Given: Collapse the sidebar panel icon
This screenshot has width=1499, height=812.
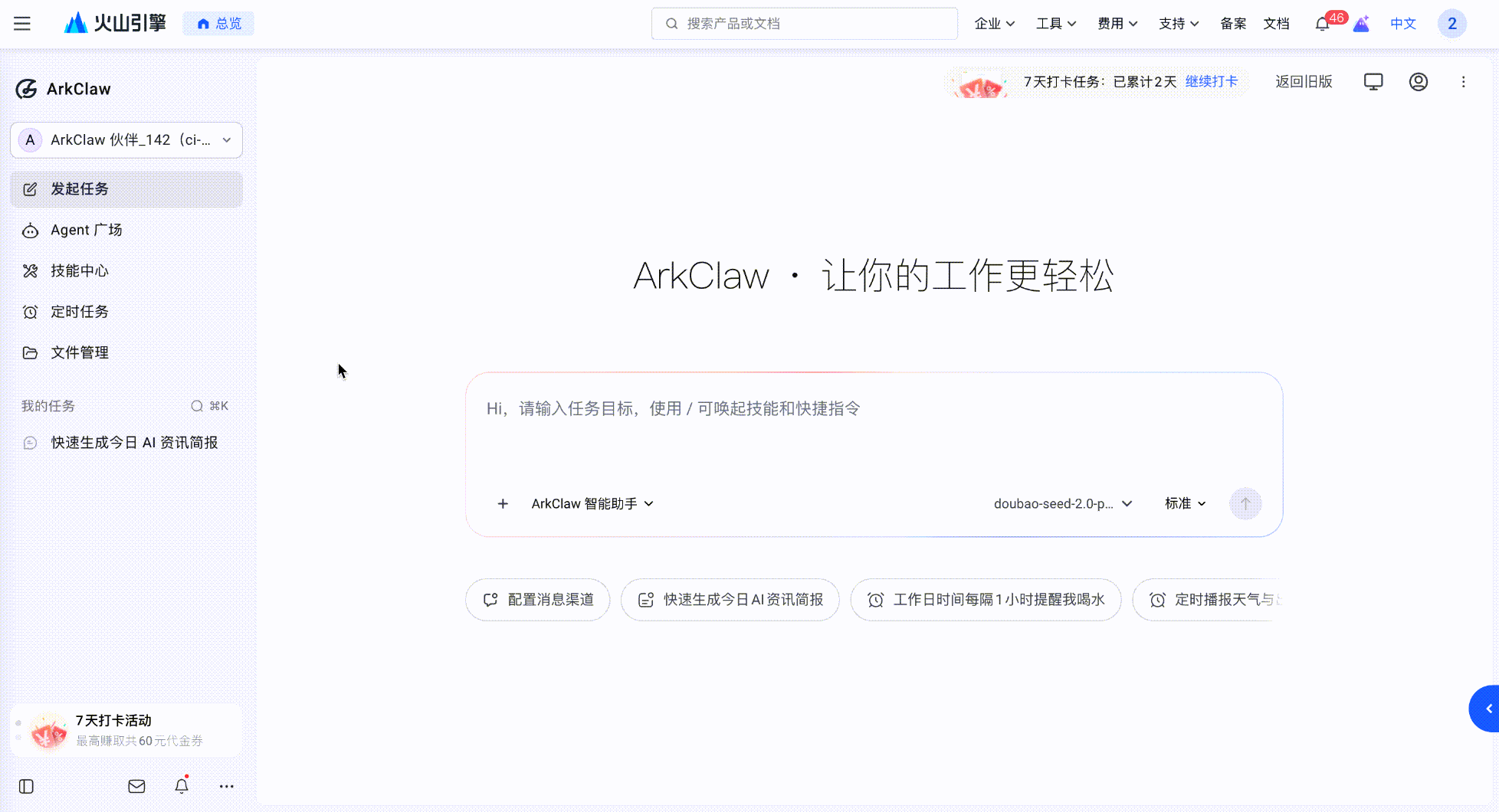Looking at the screenshot, I should [26, 786].
